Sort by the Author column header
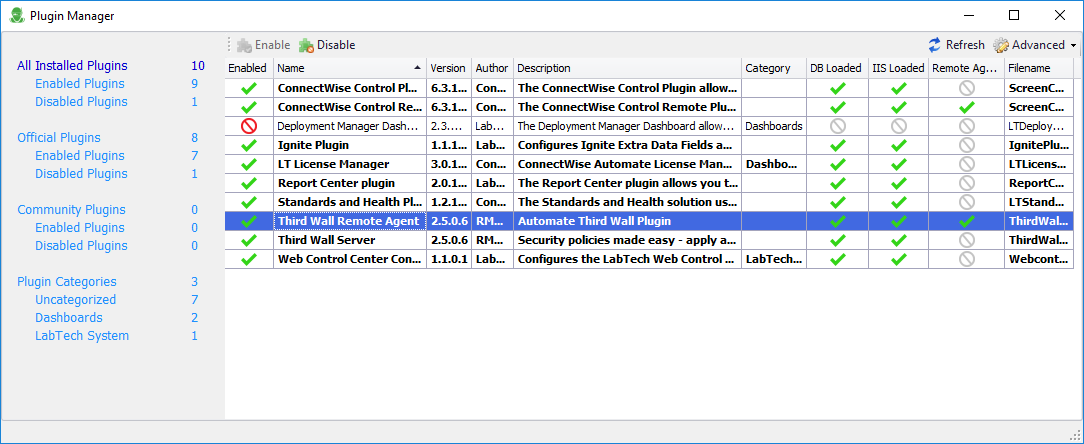The width and height of the screenshot is (1084, 444). pyautogui.click(x=492, y=68)
